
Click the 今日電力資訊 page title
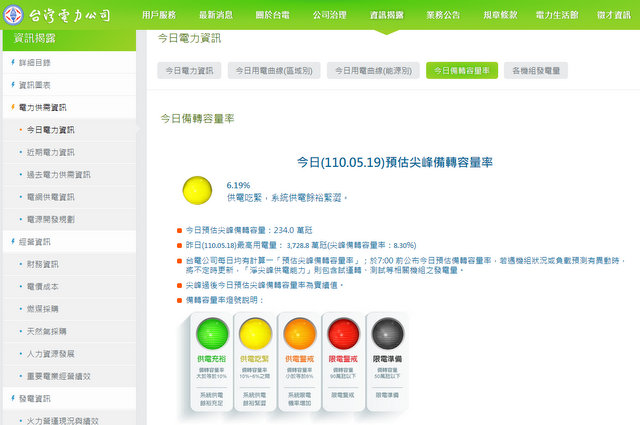pyautogui.click(x=189, y=38)
